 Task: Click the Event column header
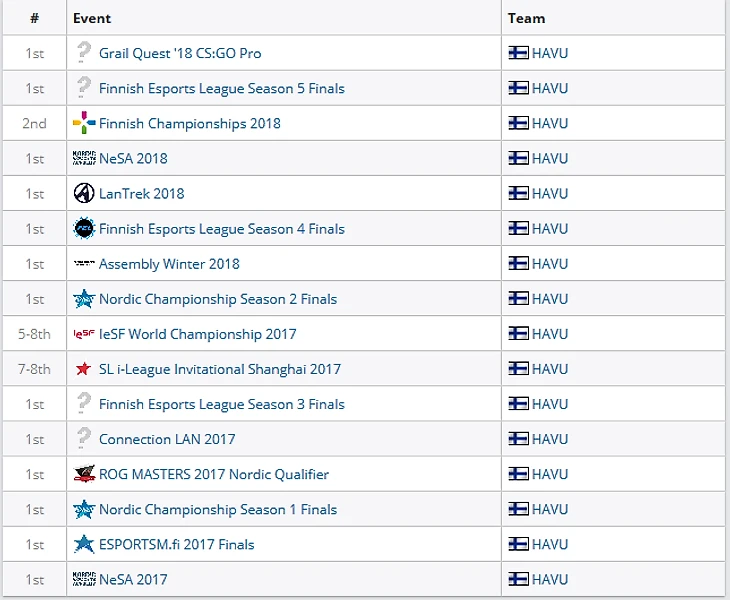pyautogui.click(x=92, y=18)
